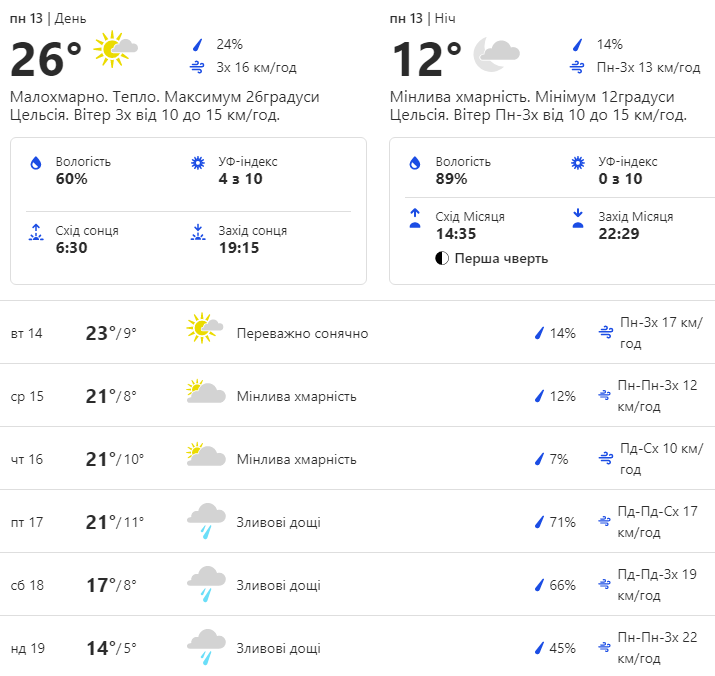Click the daytime partly sunny weather icon
Screen dimensions: 715x676
click(x=114, y=49)
